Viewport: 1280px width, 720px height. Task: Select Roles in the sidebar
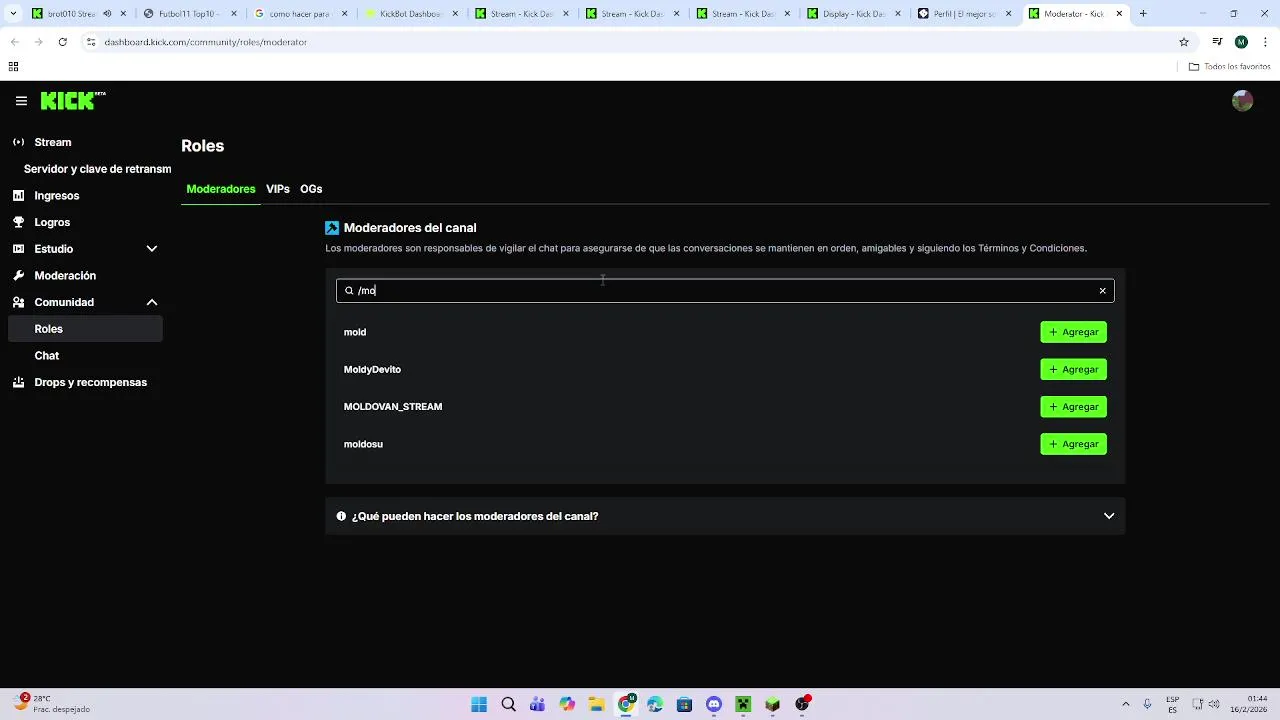[x=85, y=329]
